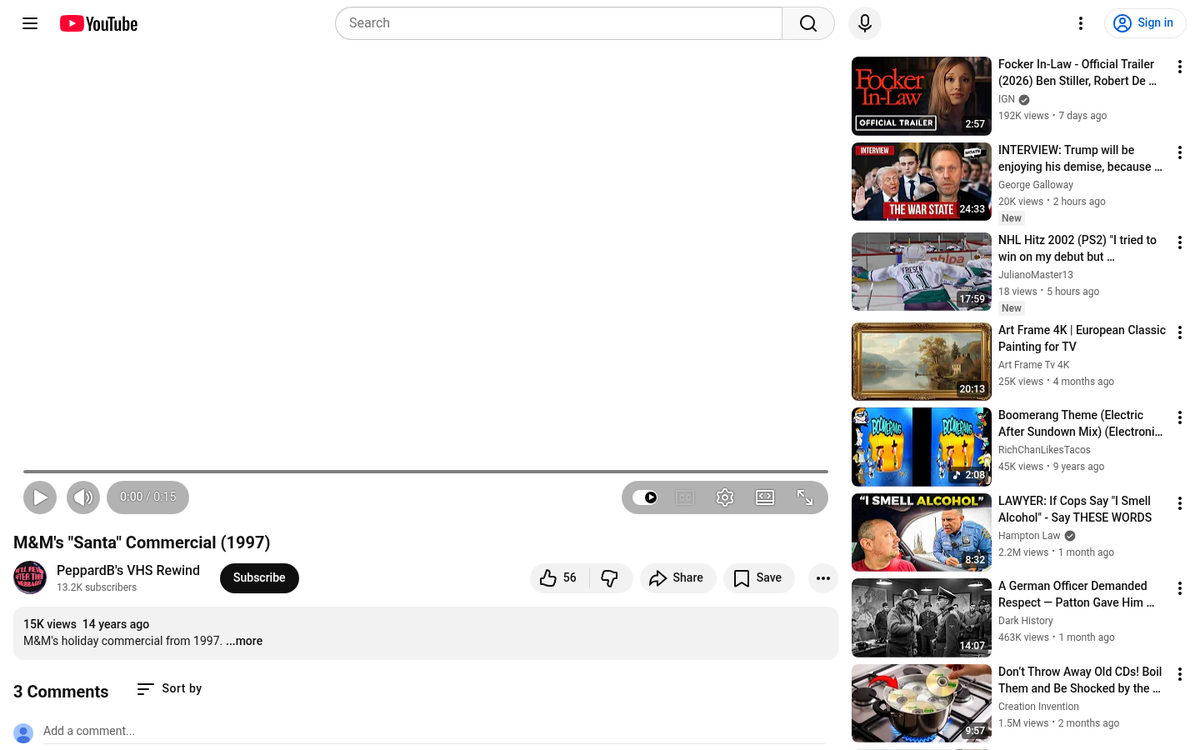This screenshot has height=750, width=1200.
Task: Expand the video description with more
Action: [x=243, y=640]
